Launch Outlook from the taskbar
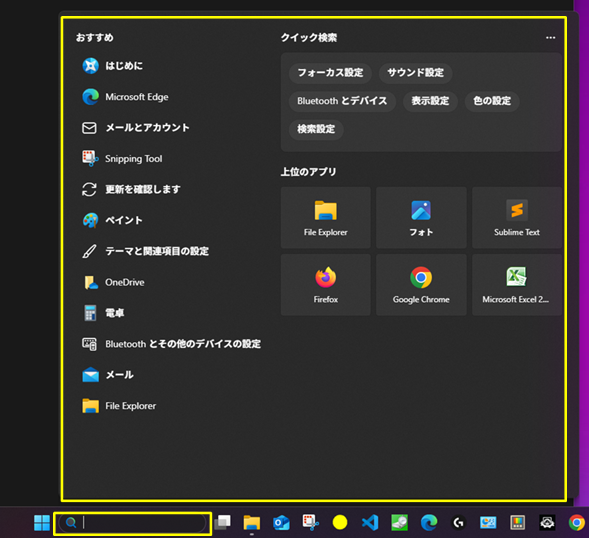This screenshot has width=589, height=538. click(x=281, y=523)
